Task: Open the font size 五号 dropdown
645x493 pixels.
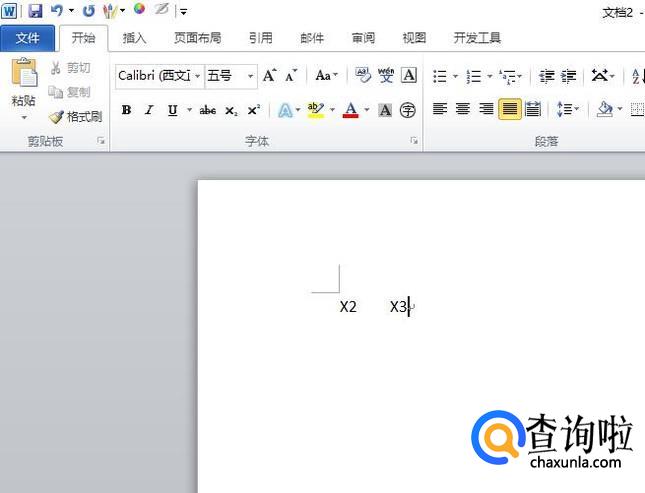Action: tap(250, 76)
